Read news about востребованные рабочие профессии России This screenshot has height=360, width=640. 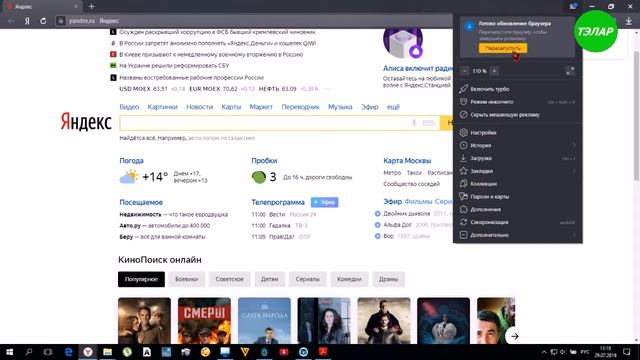[x=191, y=78]
